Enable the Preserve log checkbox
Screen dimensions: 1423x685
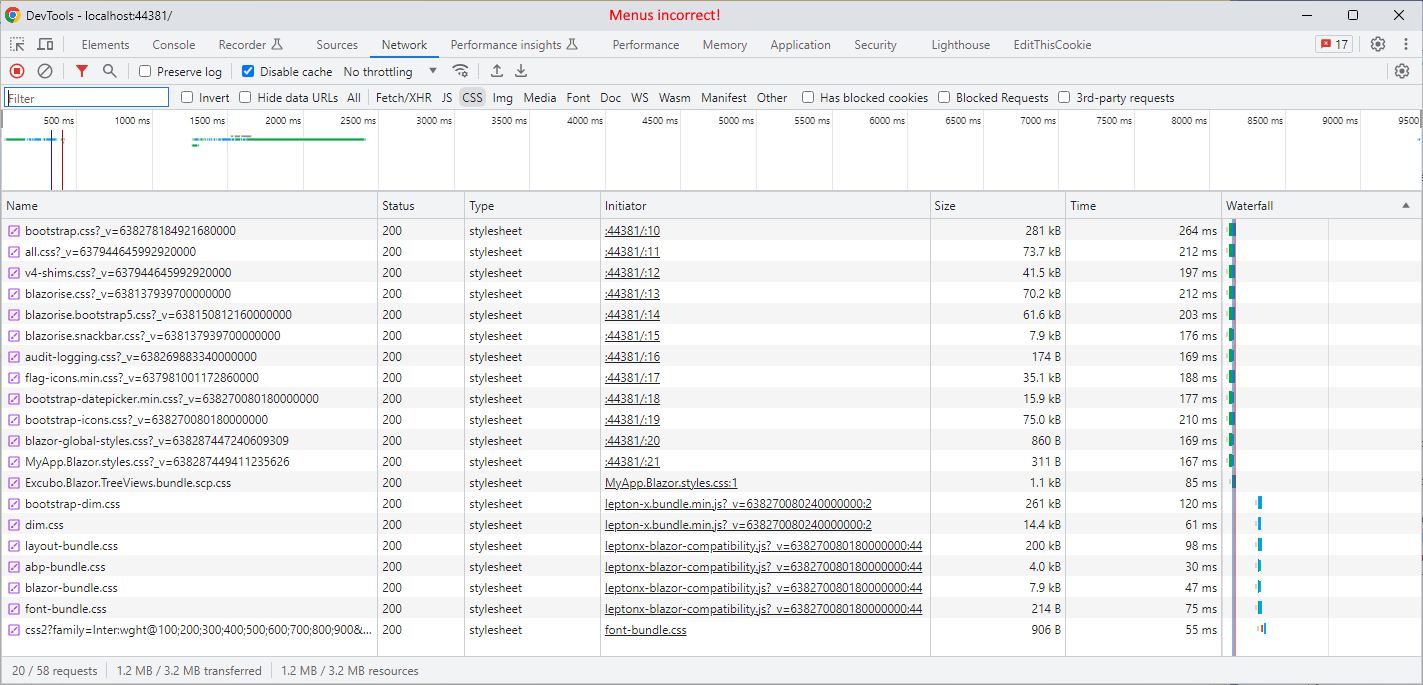coord(146,72)
